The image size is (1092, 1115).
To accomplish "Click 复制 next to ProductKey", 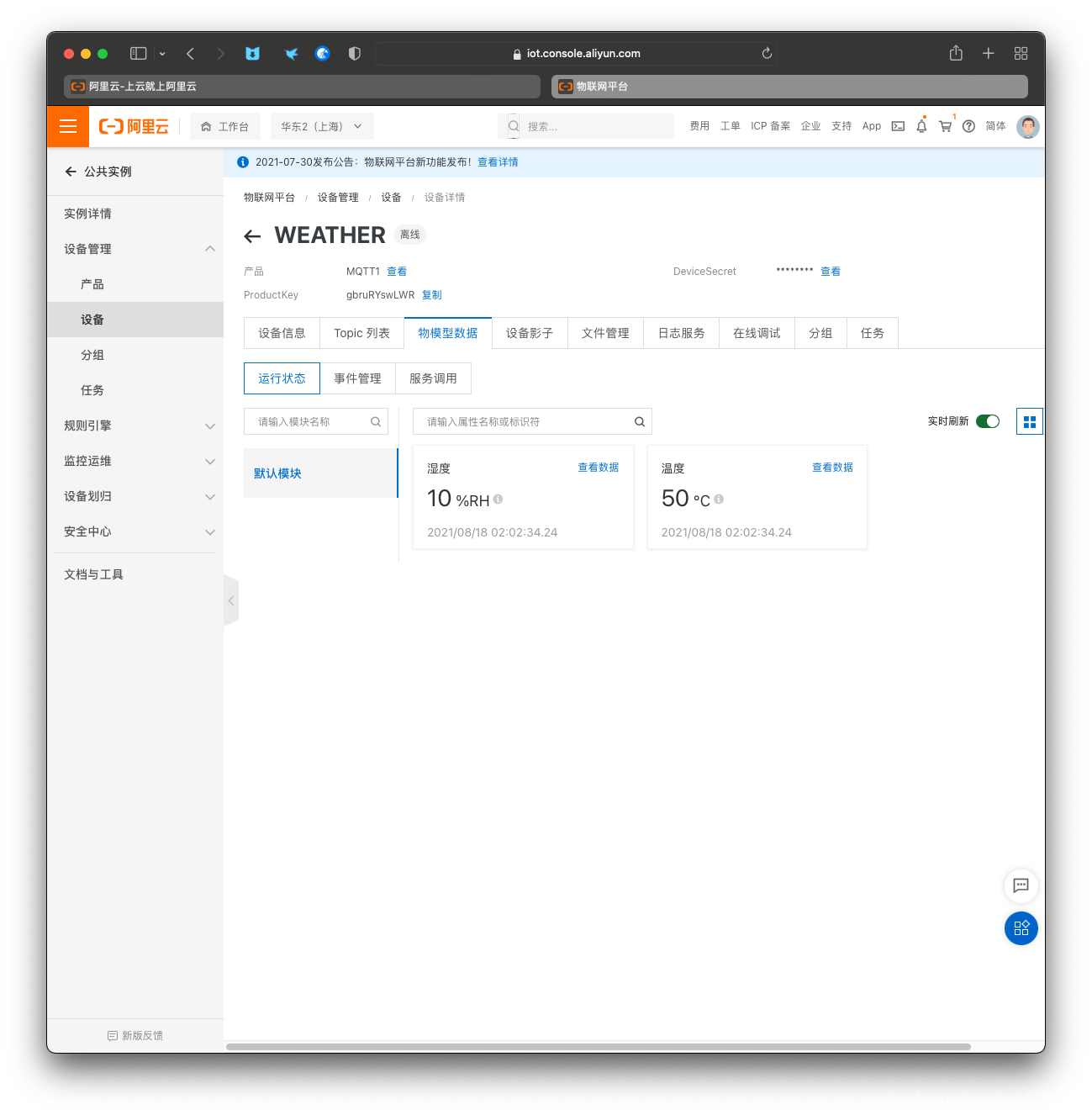I will pyautogui.click(x=431, y=295).
